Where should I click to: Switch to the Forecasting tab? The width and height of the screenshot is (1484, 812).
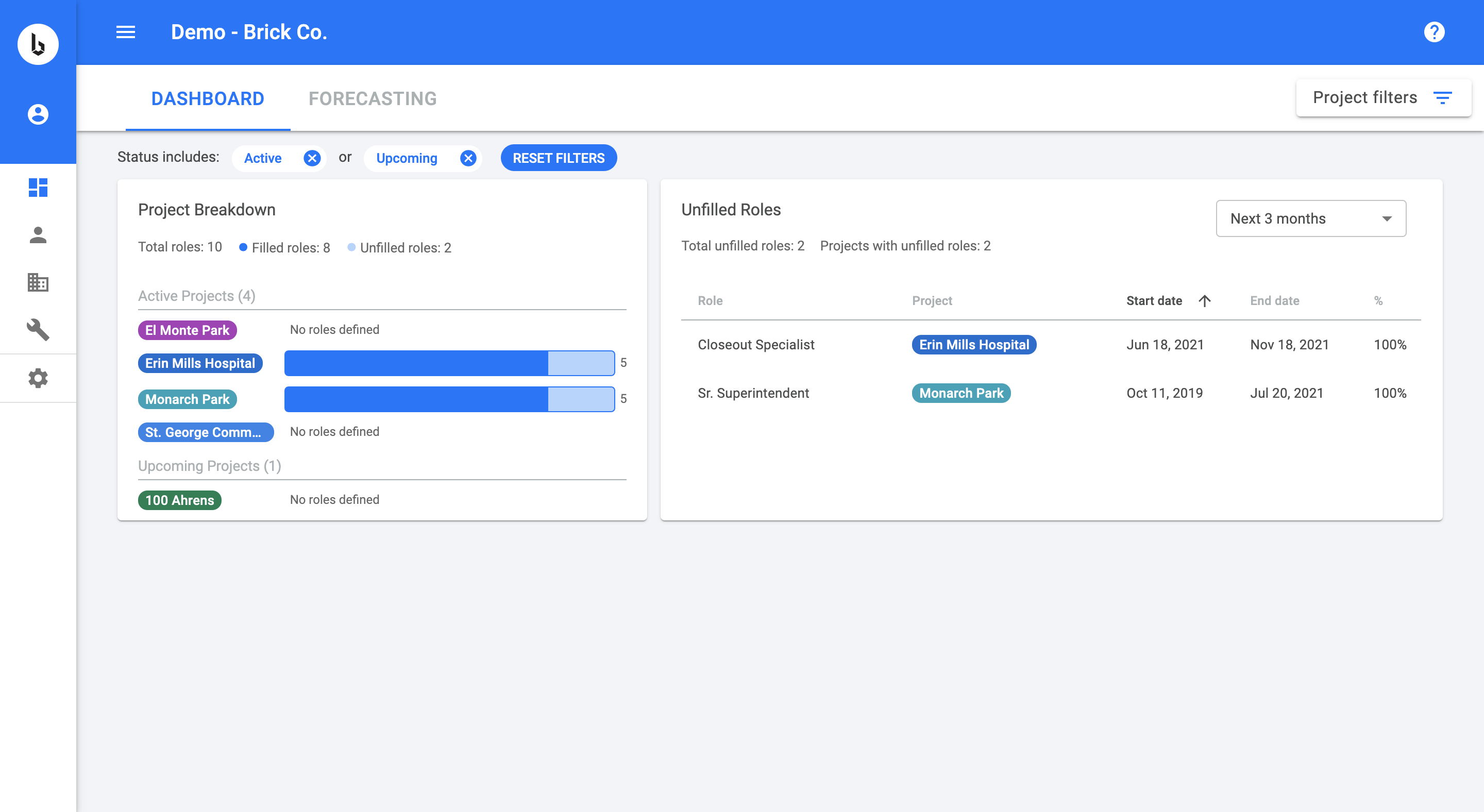click(x=372, y=98)
